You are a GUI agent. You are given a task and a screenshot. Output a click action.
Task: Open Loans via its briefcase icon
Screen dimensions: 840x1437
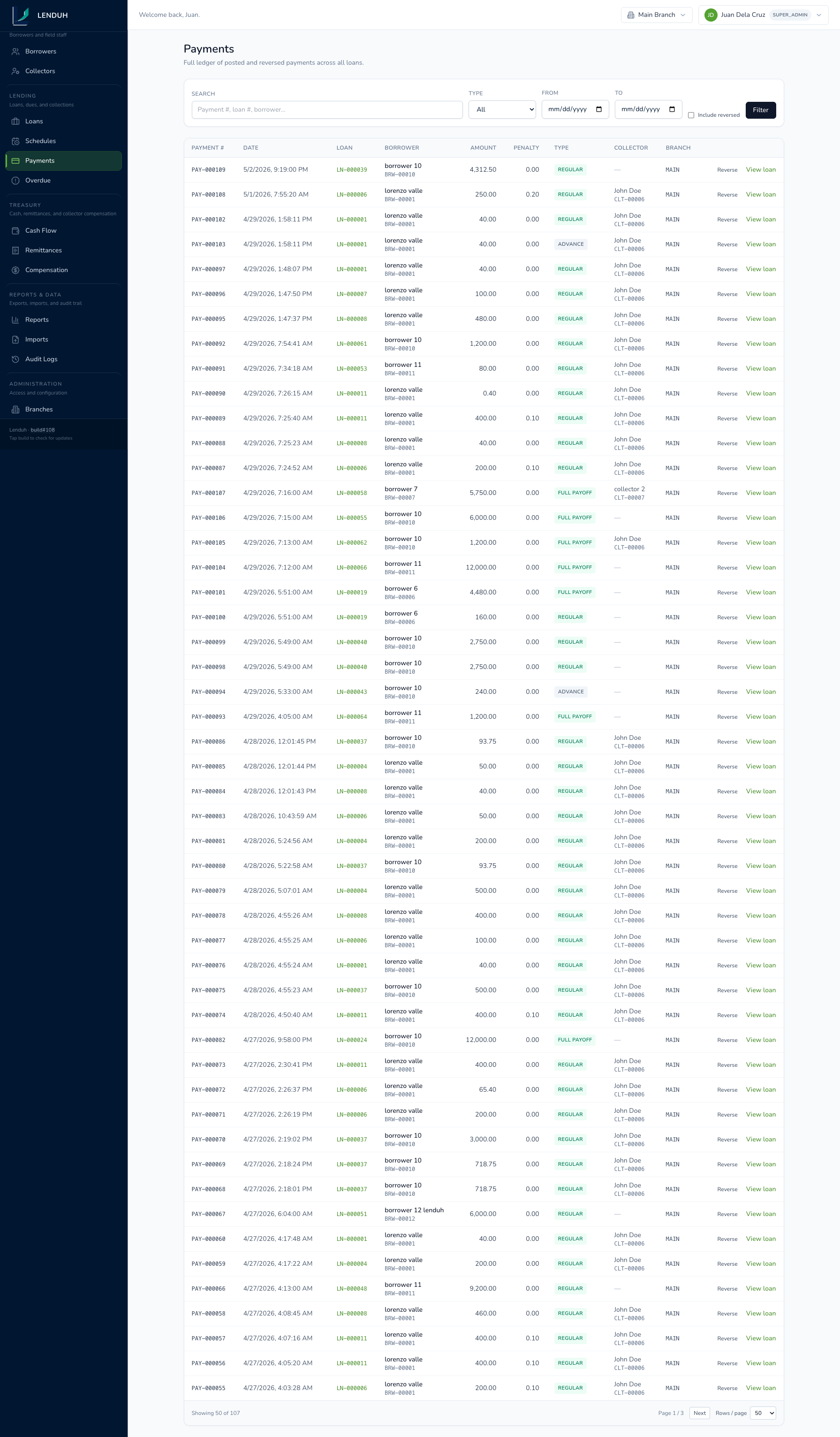tap(15, 122)
